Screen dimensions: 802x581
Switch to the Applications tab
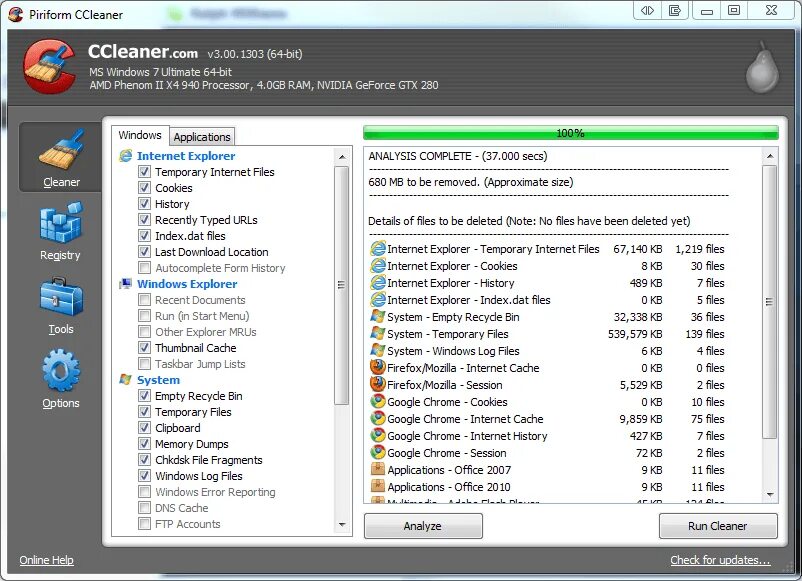pyautogui.click(x=202, y=137)
